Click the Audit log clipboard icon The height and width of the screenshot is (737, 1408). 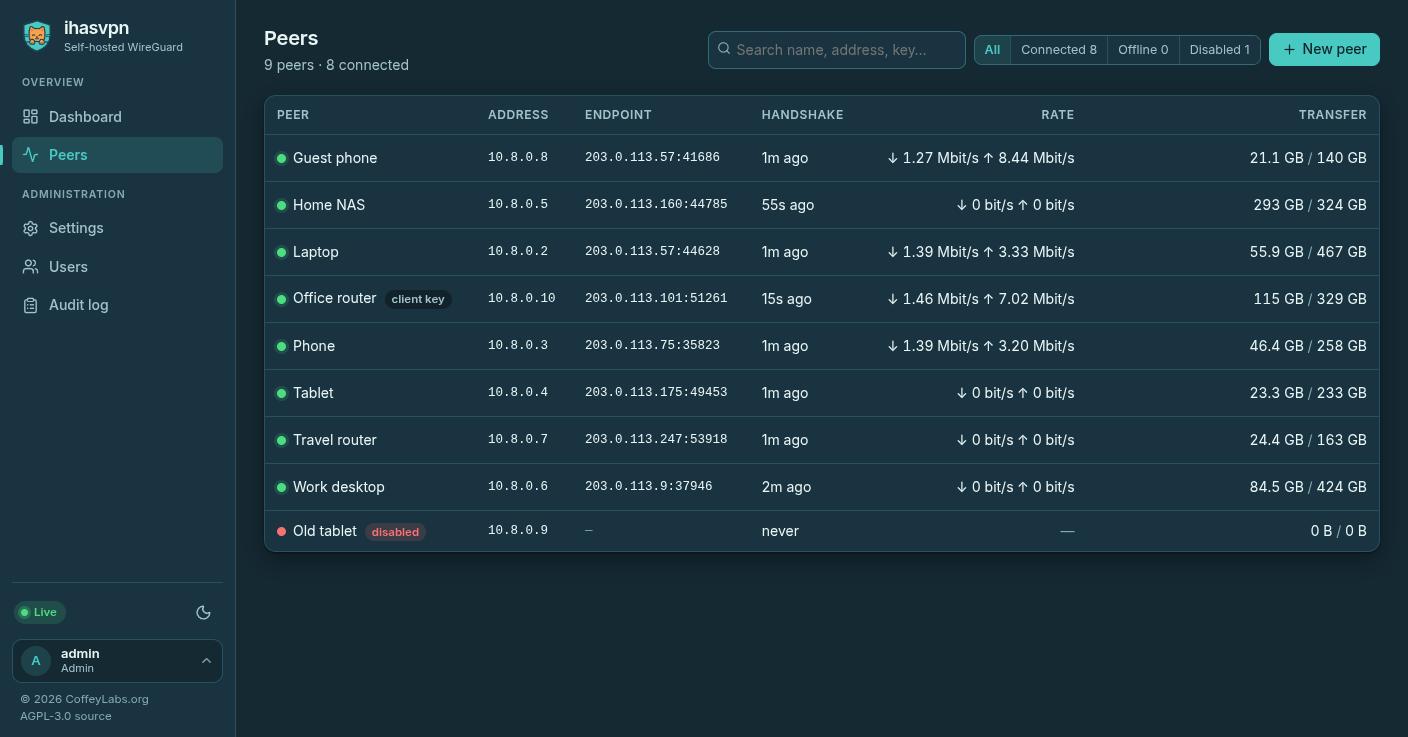[x=31, y=305]
